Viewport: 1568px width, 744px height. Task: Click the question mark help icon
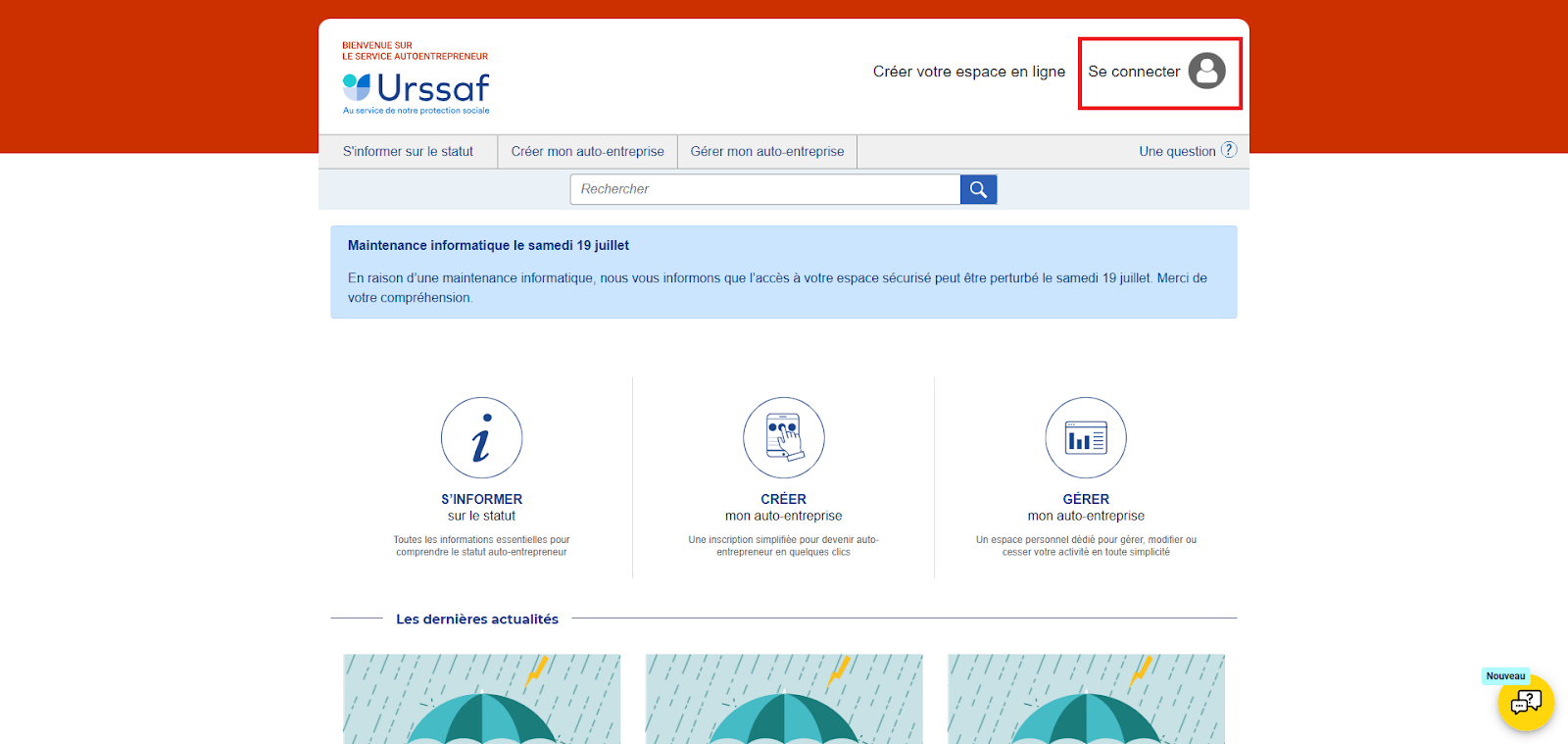coord(1229,150)
